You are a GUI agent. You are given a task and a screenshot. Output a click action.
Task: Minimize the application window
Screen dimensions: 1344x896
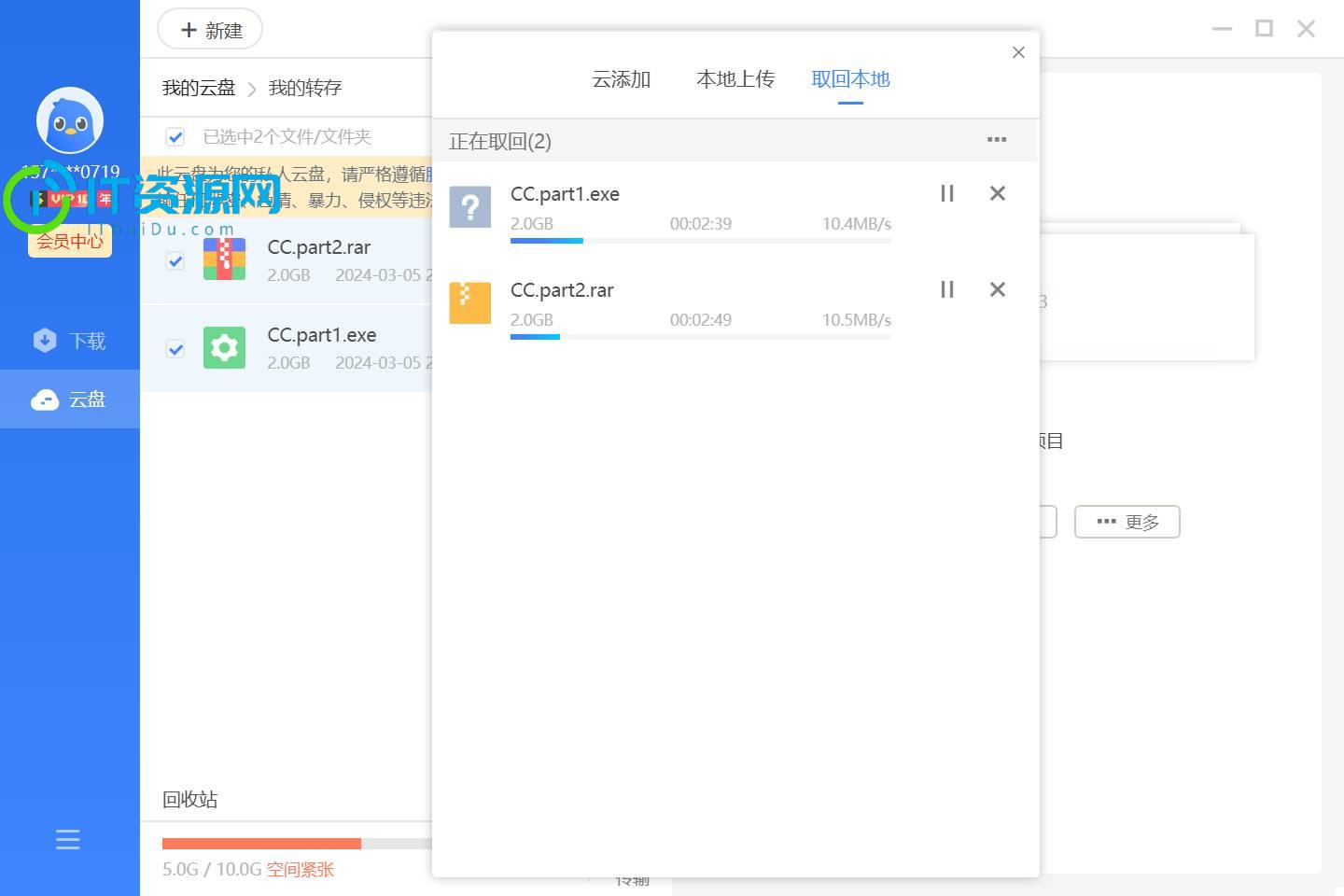pyautogui.click(x=1222, y=29)
